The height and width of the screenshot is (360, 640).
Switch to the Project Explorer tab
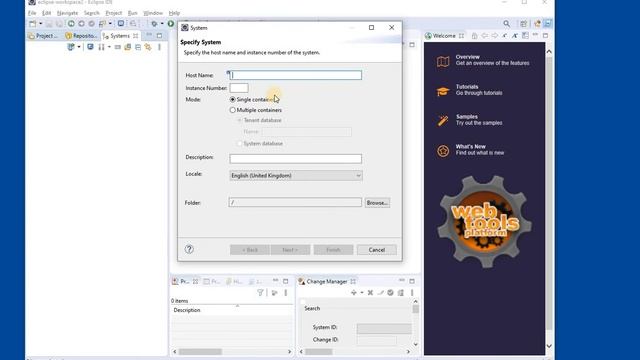tap(43, 36)
